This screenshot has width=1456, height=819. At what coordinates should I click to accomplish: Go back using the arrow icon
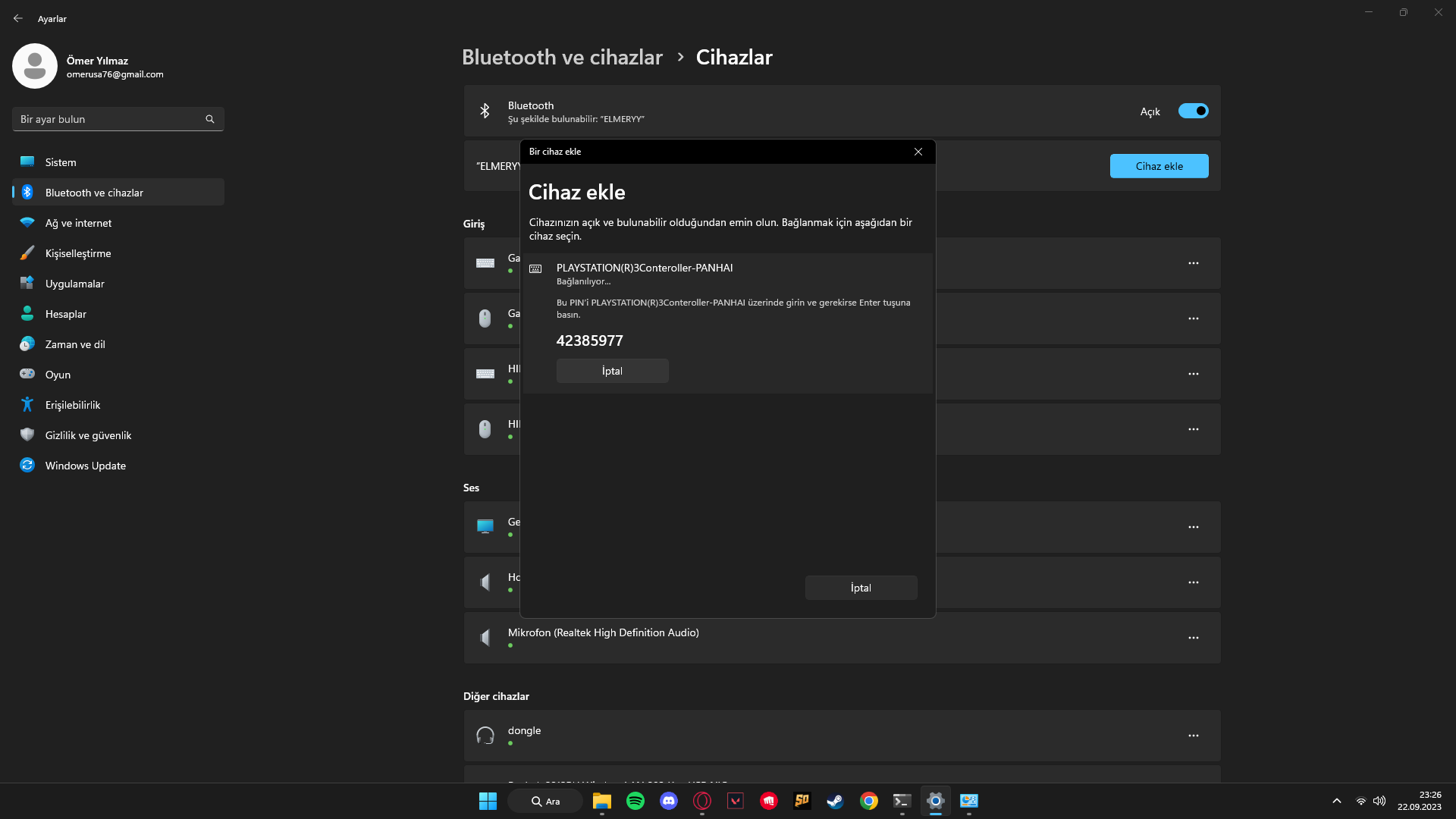coord(18,18)
